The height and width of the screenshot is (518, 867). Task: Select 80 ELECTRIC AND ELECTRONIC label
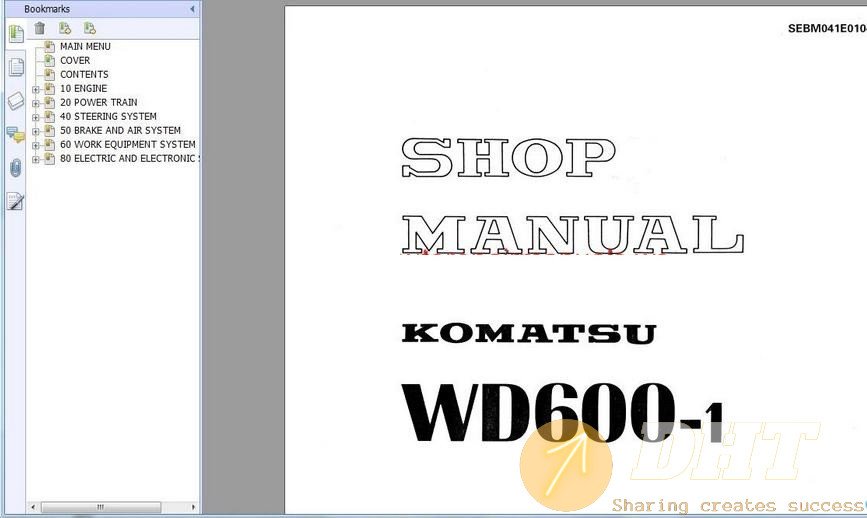[x=129, y=158]
